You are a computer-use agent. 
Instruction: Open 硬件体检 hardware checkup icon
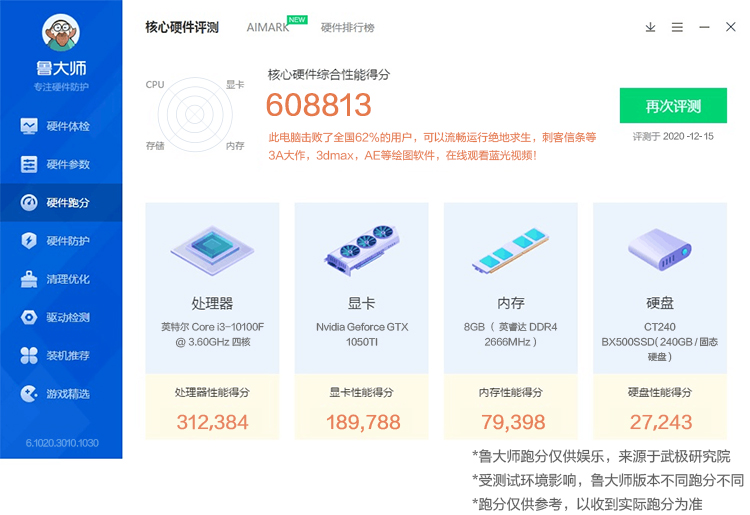click(29, 126)
